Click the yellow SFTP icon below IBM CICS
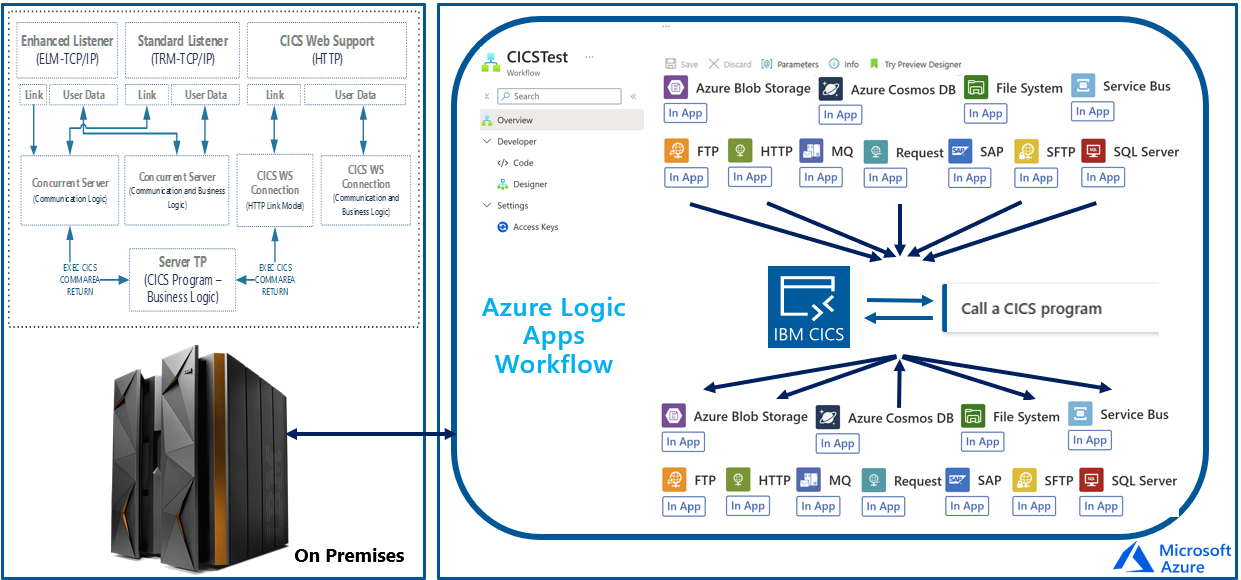1241x580 pixels. click(1024, 480)
